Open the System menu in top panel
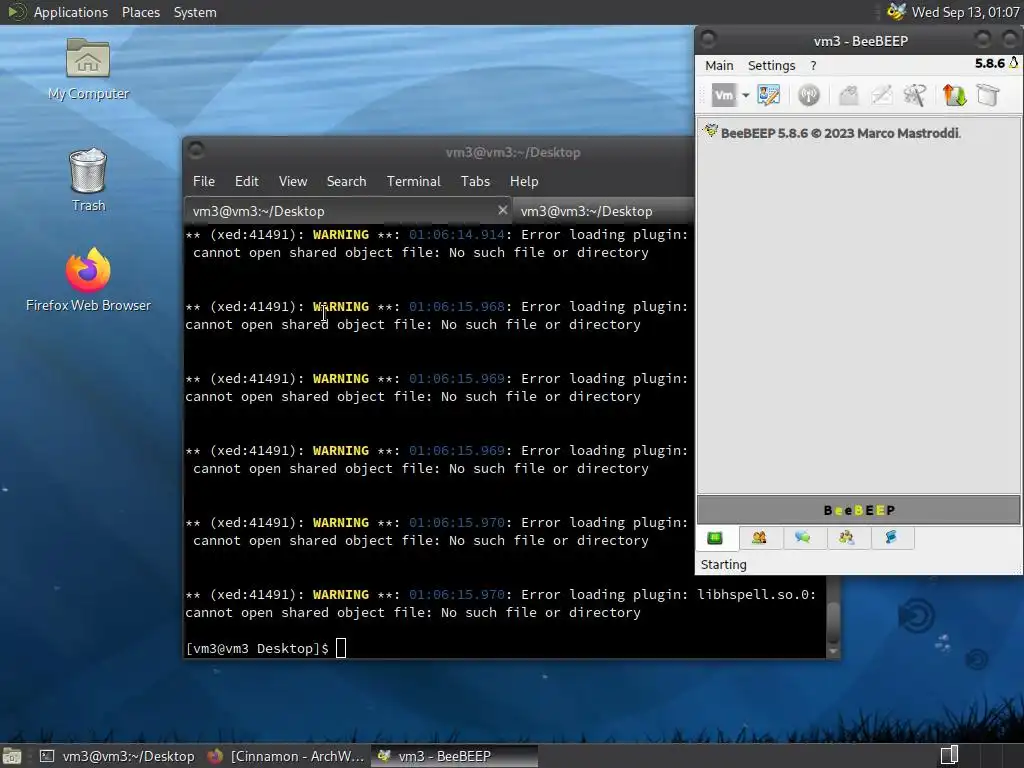Screen dimensions: 1024x768 (195, 12)
